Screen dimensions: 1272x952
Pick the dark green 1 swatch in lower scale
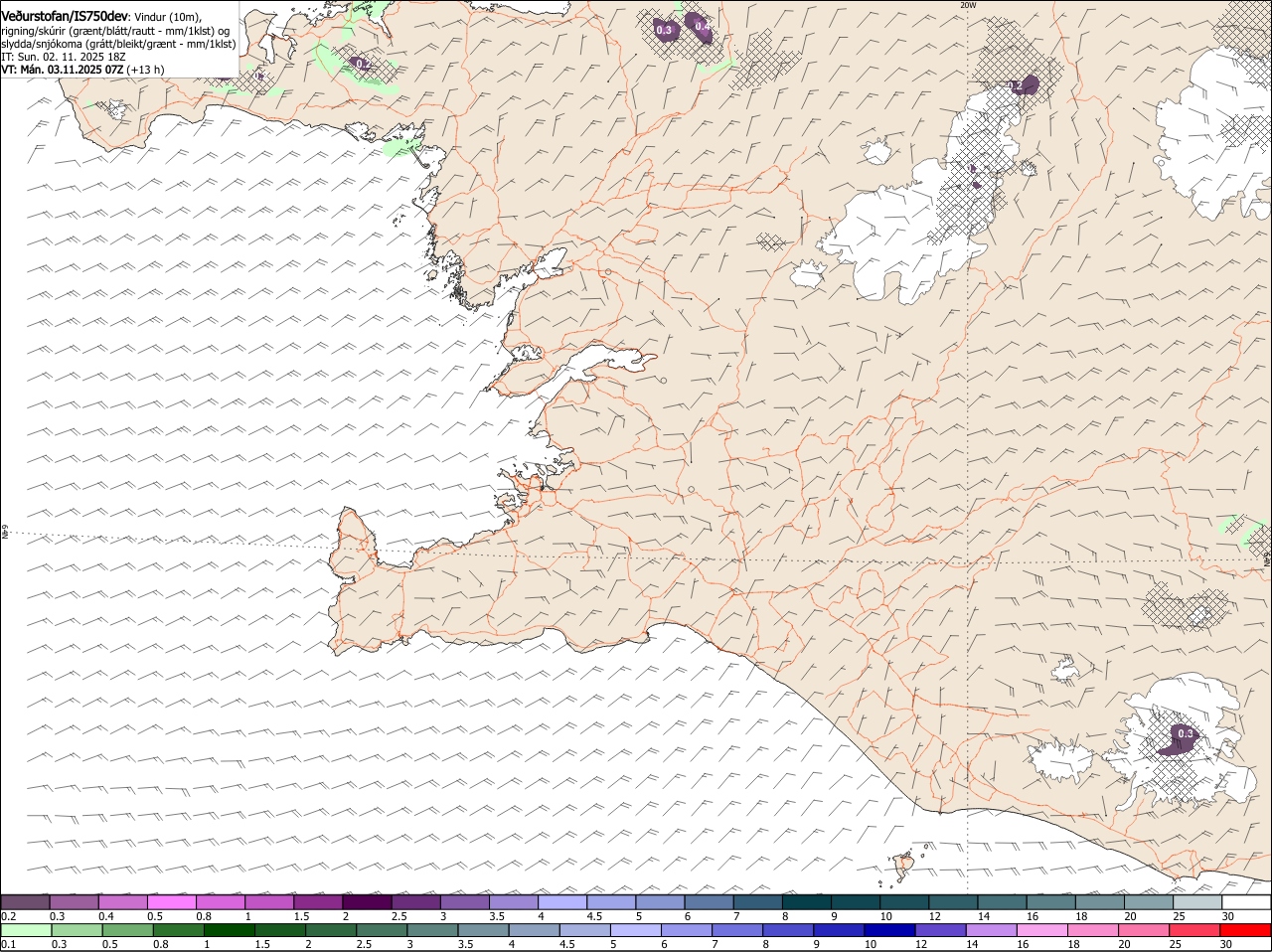[x=230, y=930]
